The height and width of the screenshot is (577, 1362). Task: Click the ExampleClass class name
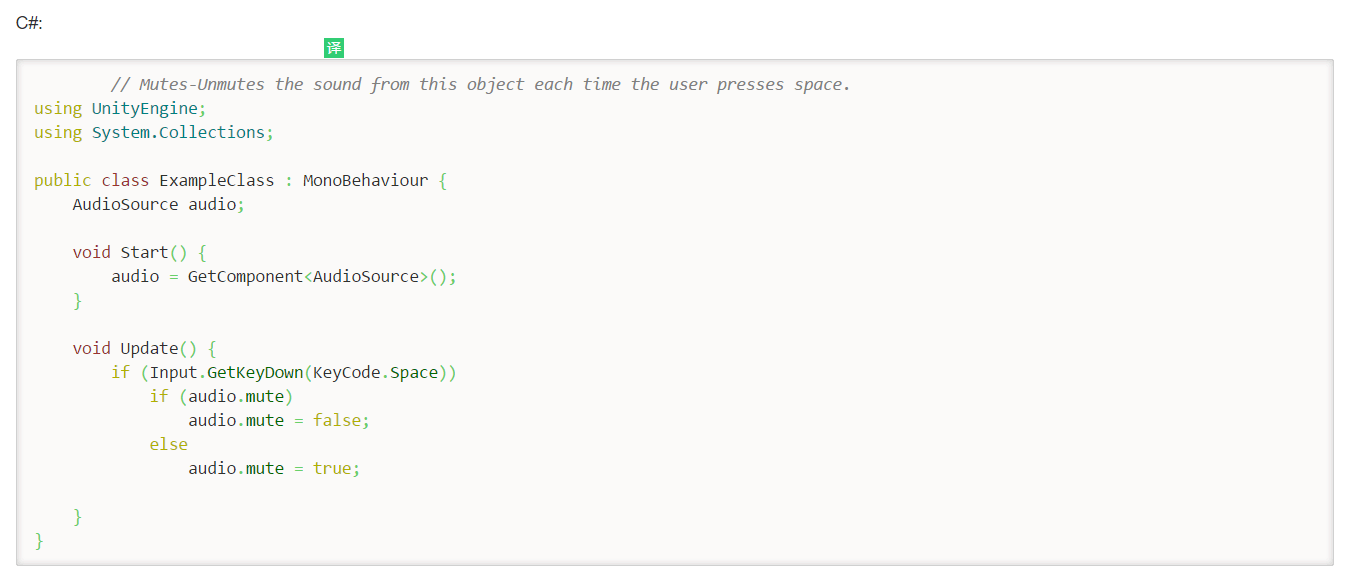[217, 180]
